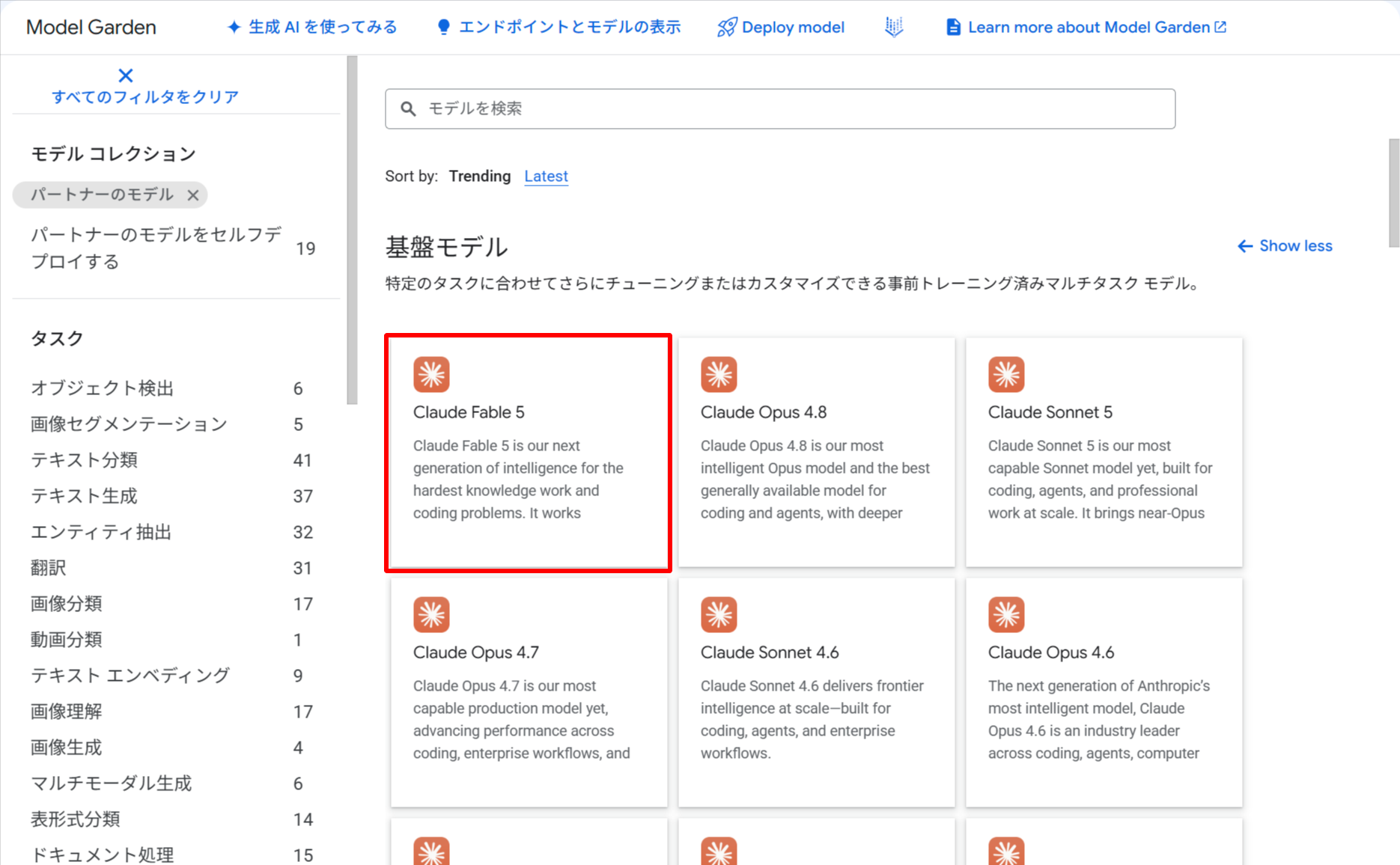The image size is (1400, 865).
Task: Click すべてのフィルタをクリア to reset filters
Action: (x=145, y=97)
